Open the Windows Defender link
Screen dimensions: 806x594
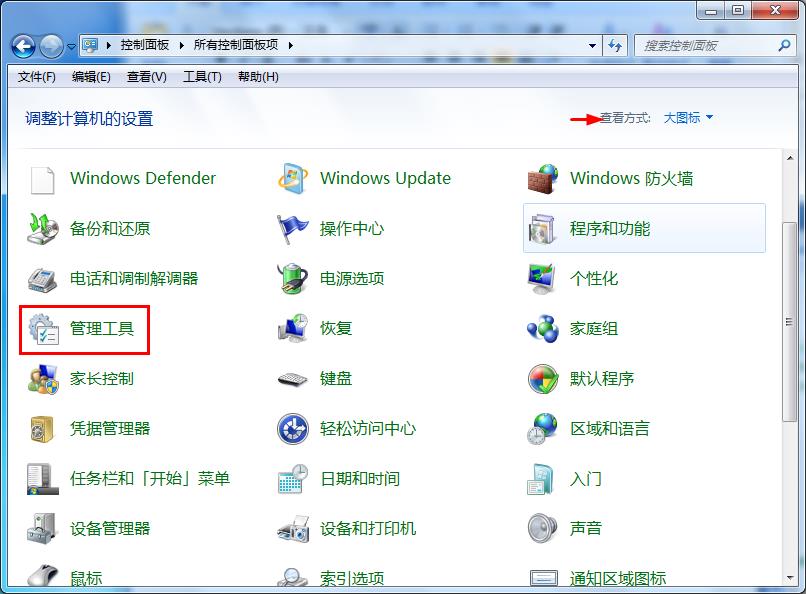(143, 178)
